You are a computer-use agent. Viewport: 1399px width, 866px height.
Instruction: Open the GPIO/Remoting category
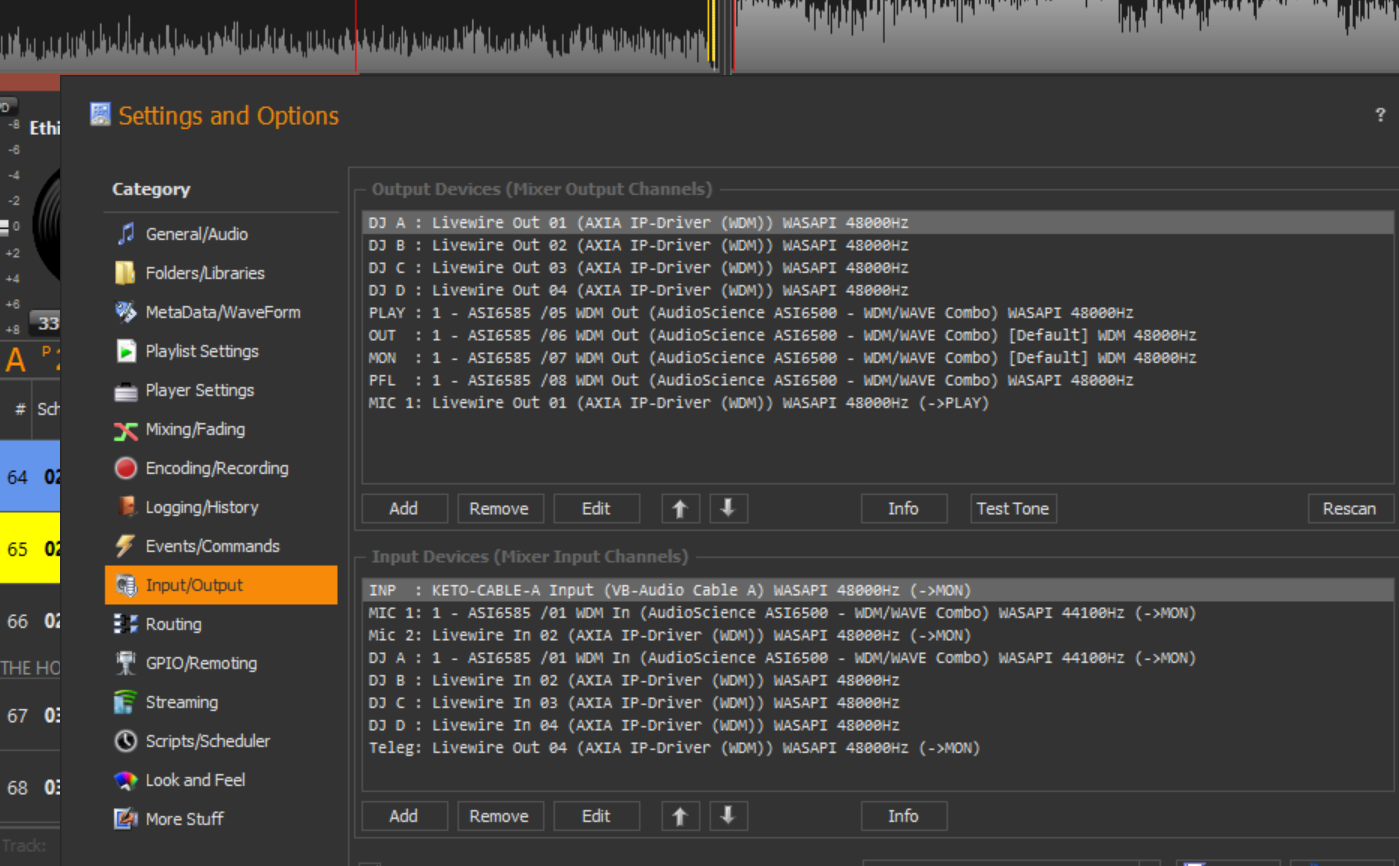200,663
